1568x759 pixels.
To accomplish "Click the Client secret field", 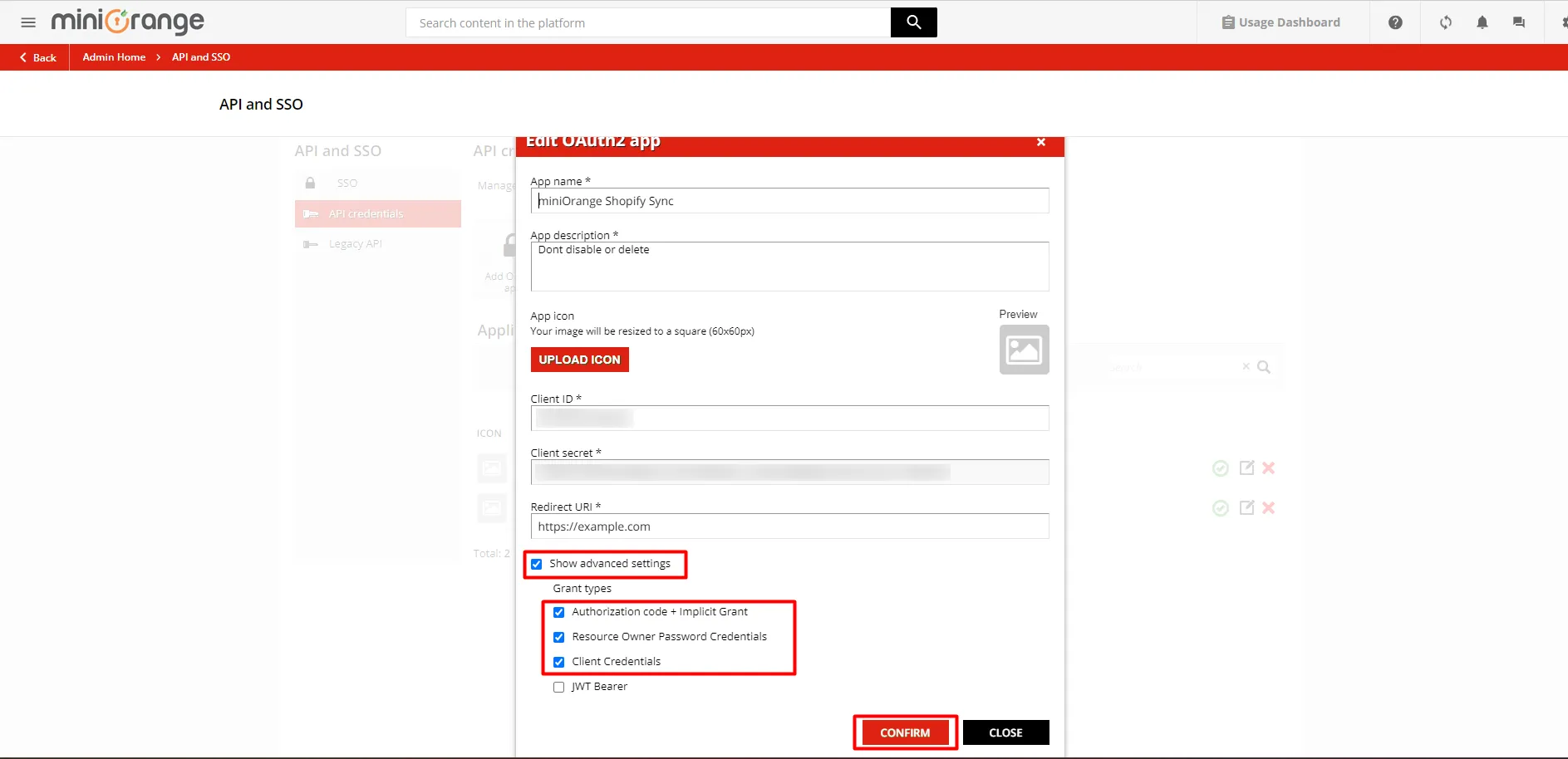I will (789, 472).
